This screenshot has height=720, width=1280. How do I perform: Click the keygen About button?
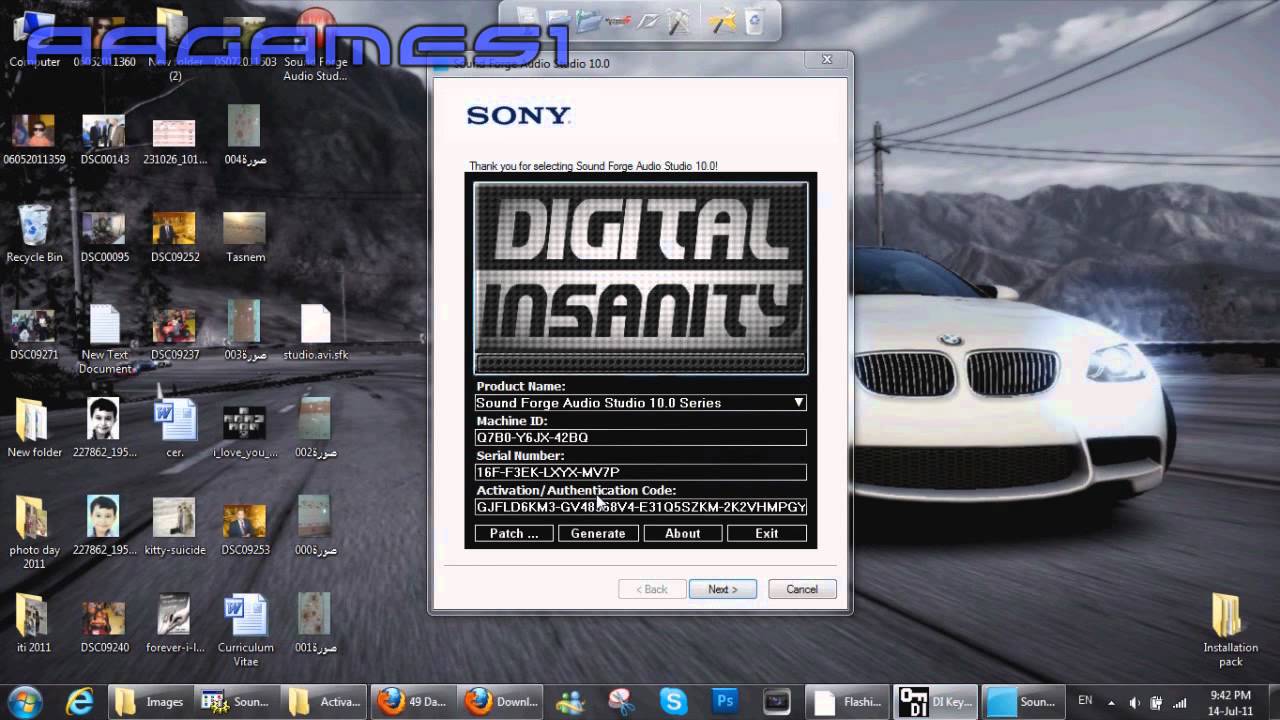pyautogui.click(x=683, y=534)
